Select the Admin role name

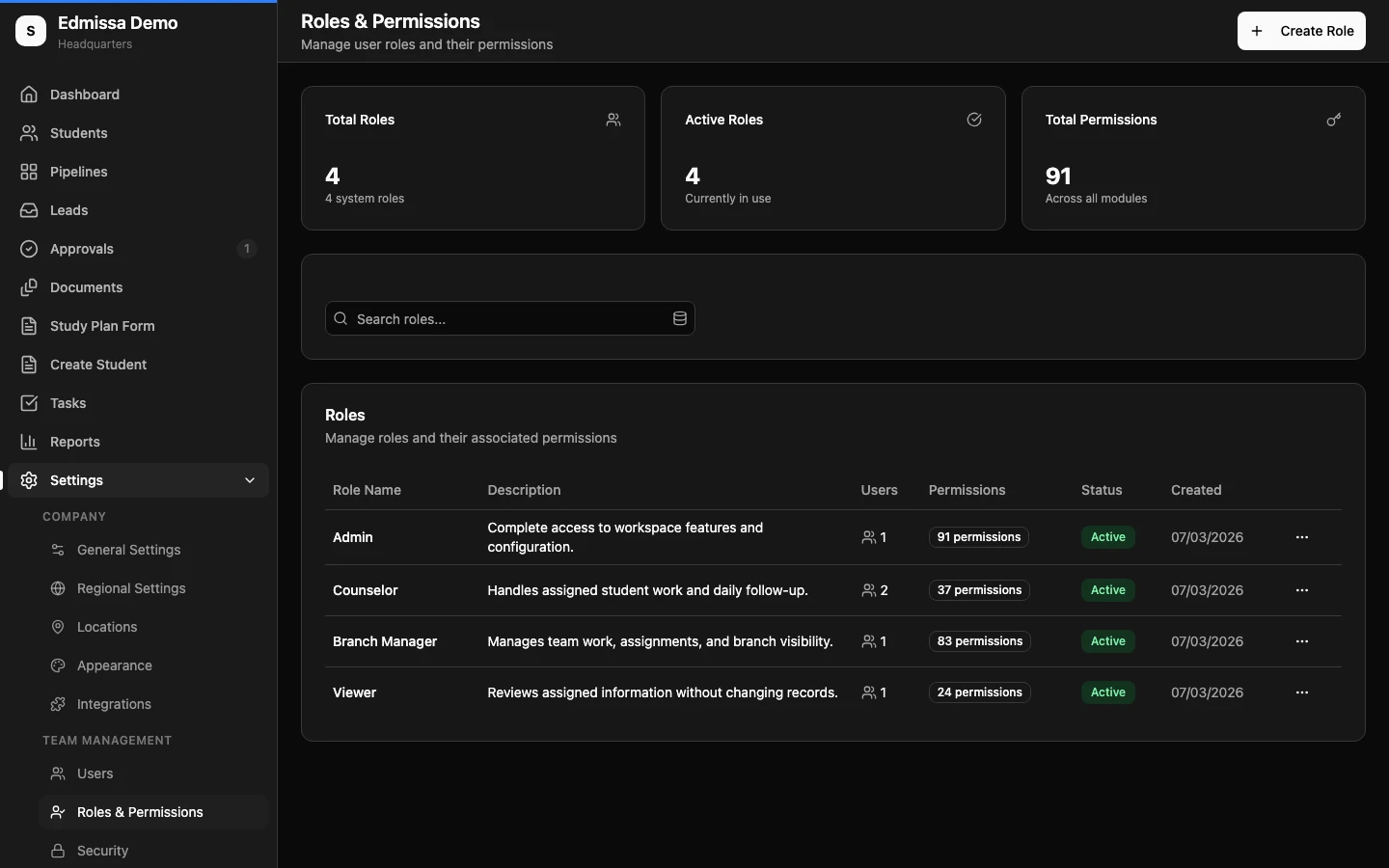tap(353, 537)
